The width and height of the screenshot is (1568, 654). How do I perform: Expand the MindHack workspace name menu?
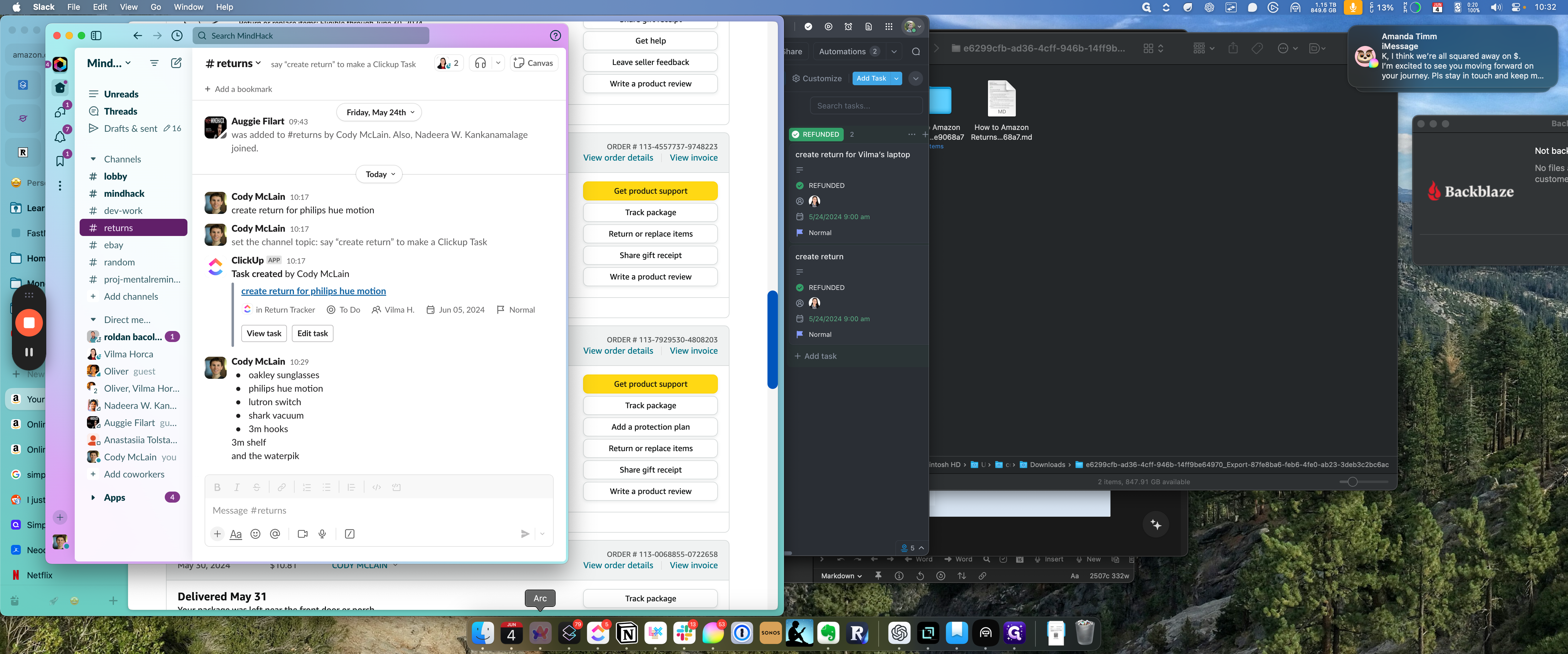point(109,63)
